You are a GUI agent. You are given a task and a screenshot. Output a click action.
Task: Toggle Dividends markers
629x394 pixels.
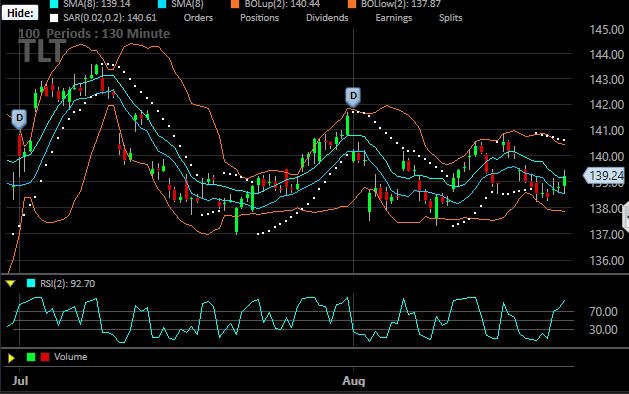(327, 18)
